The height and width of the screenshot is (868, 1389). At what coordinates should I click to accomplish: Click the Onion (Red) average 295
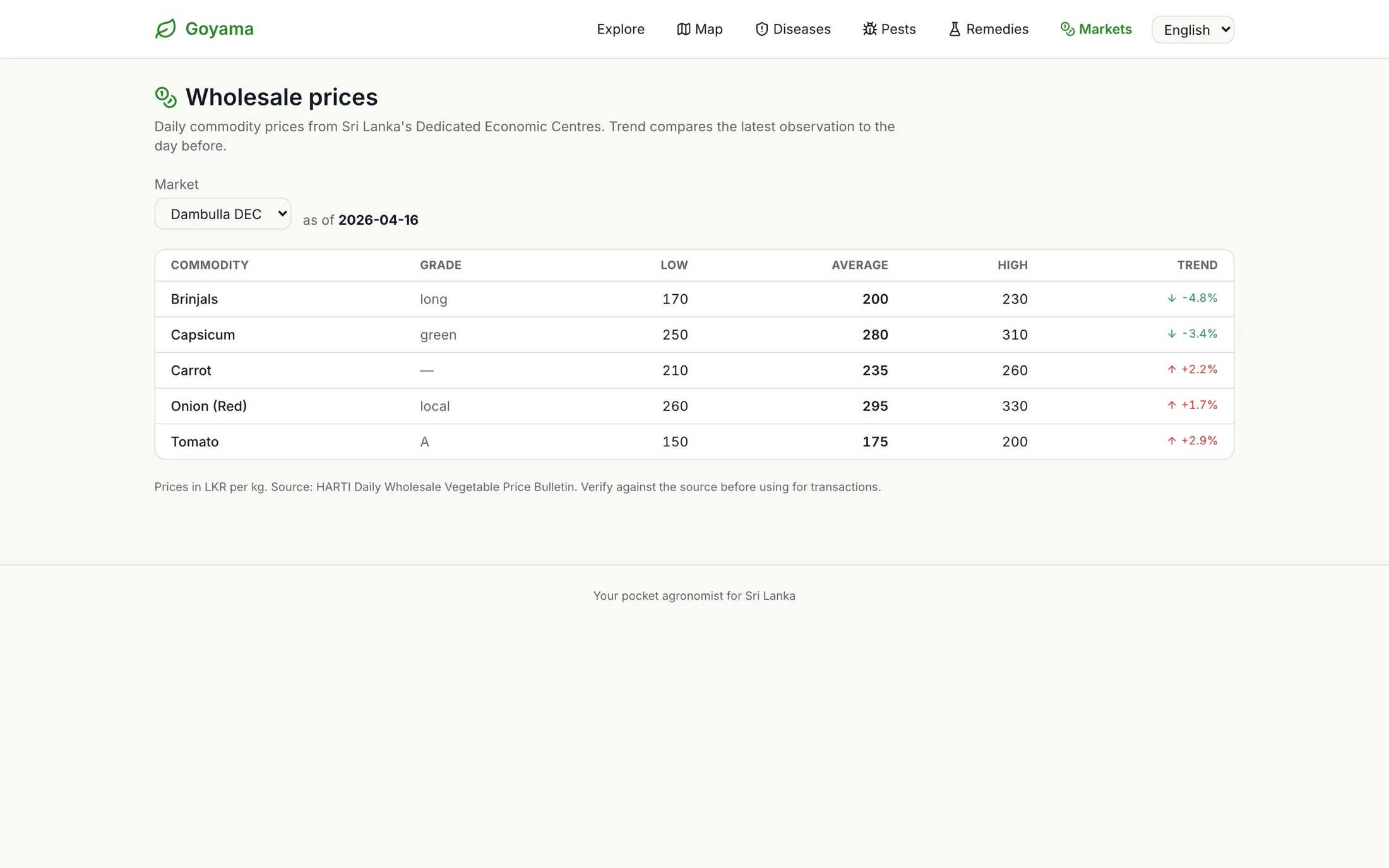(875, 406)
